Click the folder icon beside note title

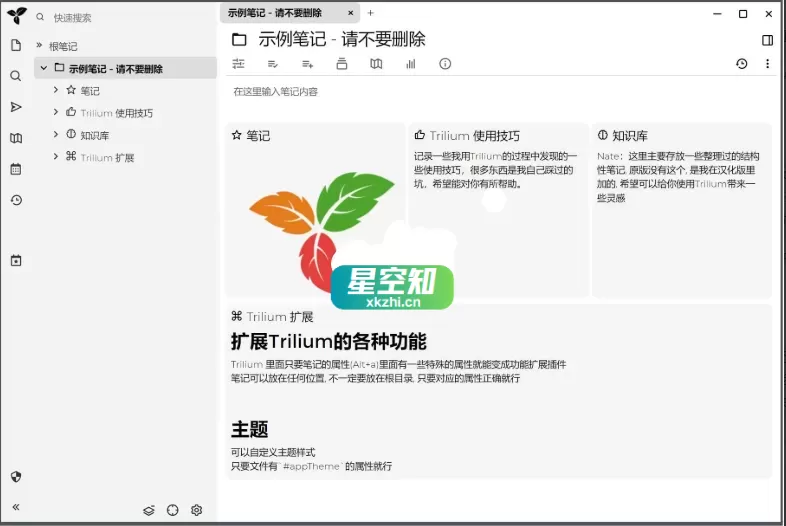point(239,39)
